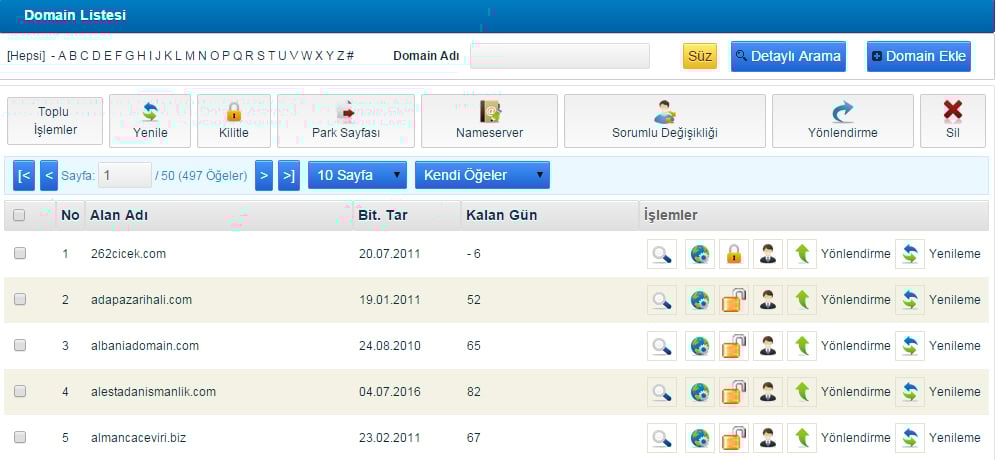Check the box for alestadanismanlik.com
The image size is (996, 460).
click(20, 391)
